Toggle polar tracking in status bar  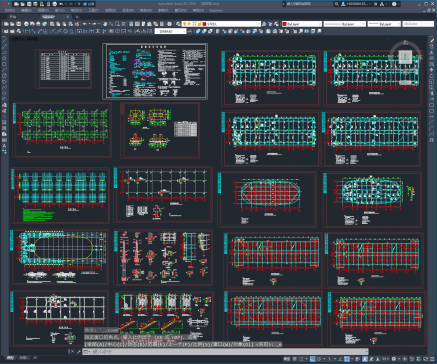(x=319, y=359)
